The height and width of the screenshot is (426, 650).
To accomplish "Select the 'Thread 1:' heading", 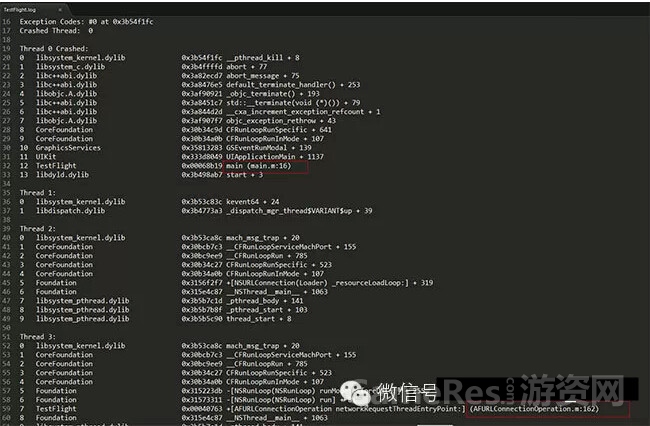I will click(38, 193).
